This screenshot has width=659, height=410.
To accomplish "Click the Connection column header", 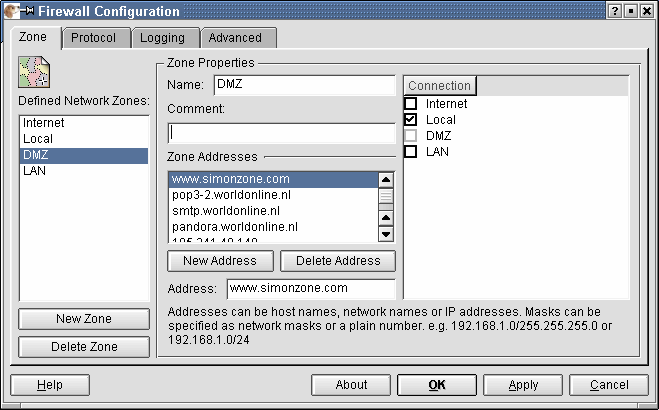I will click(439, 86).
